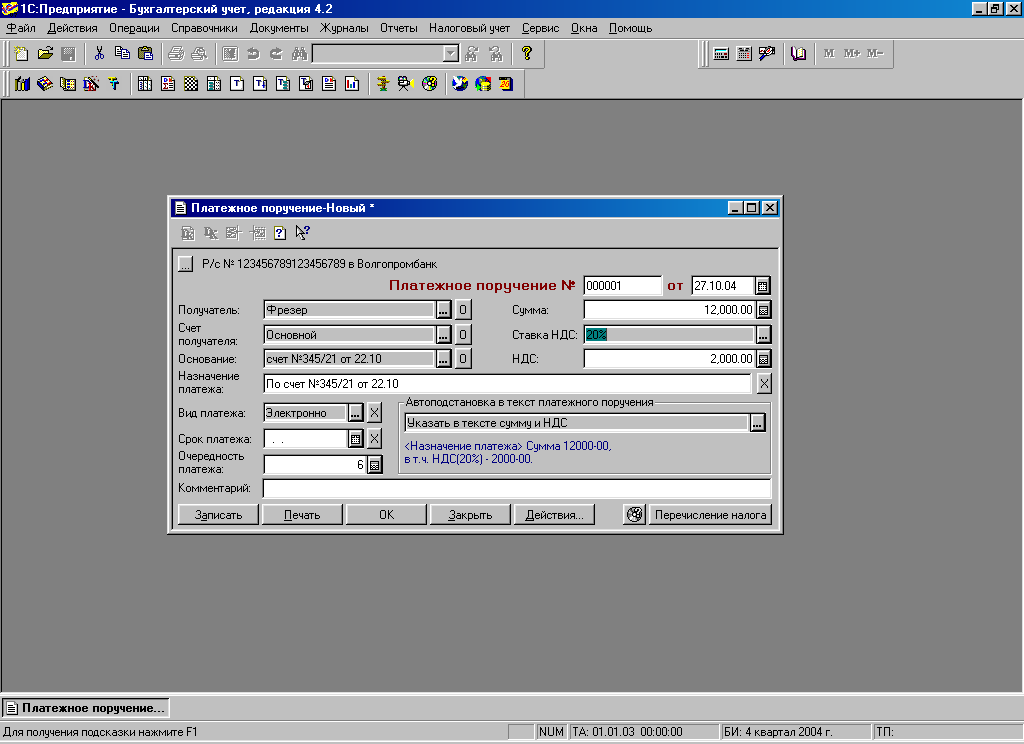Click the globe with coins icon
The image size is (1024, 744).
click(x=483, y=84)
